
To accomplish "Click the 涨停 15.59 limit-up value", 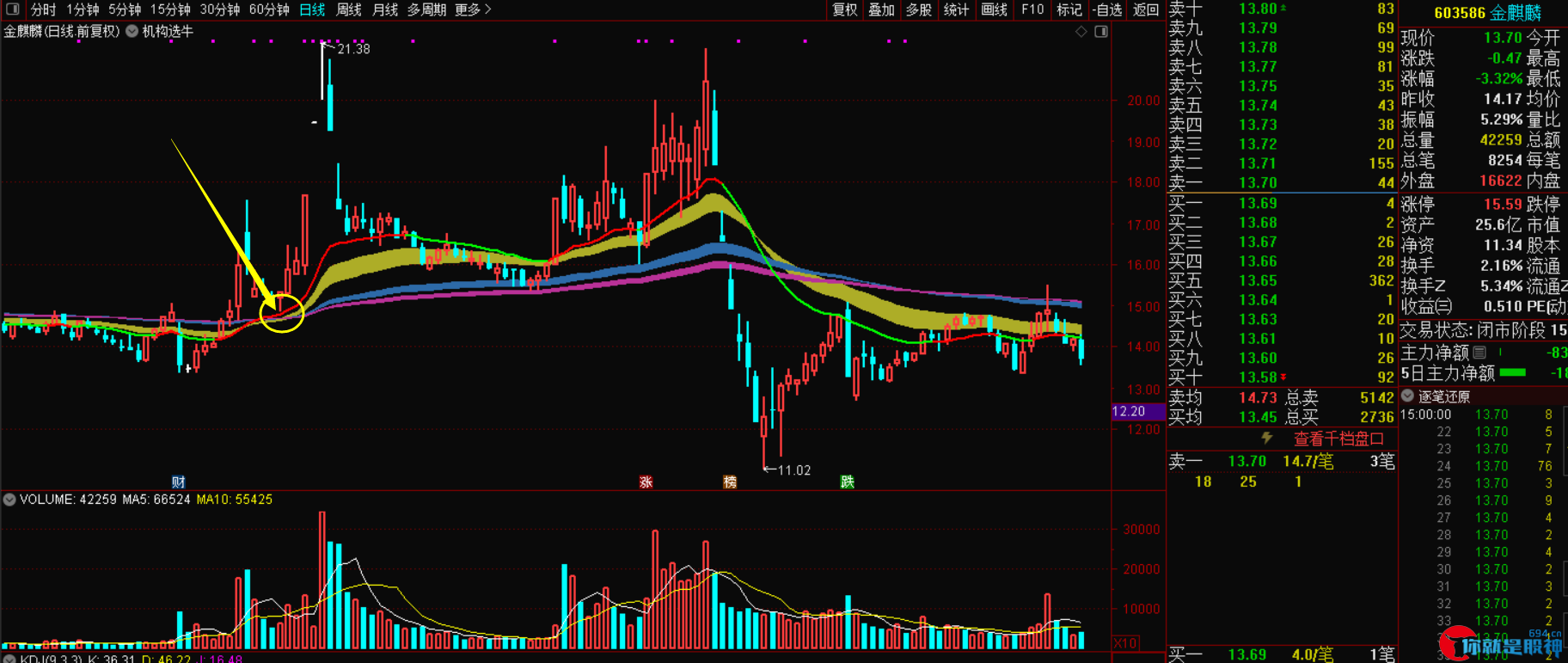I will [1503, 205].
